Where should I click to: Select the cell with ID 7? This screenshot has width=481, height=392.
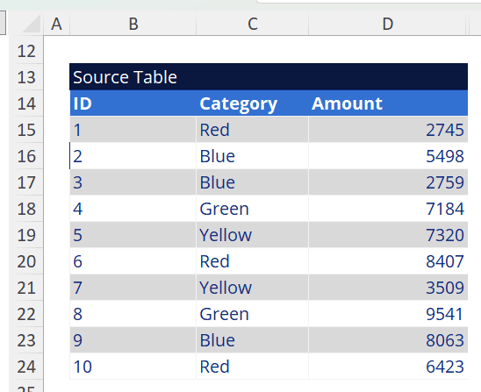(133, 288)
